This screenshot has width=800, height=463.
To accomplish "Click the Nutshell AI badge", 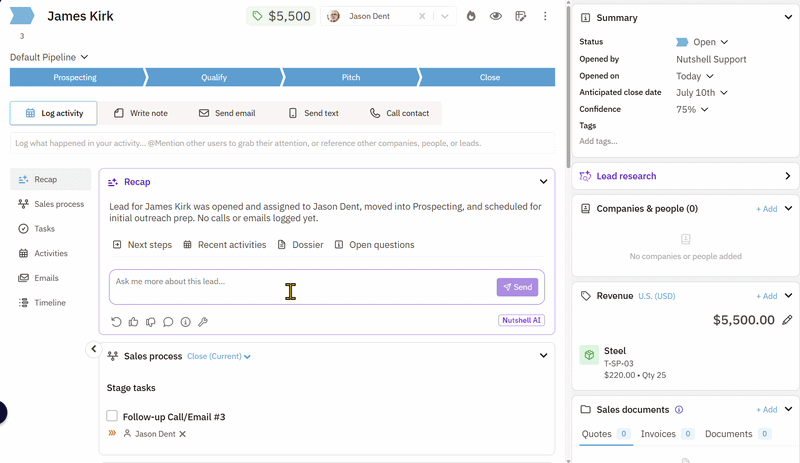I will (521, 321).
